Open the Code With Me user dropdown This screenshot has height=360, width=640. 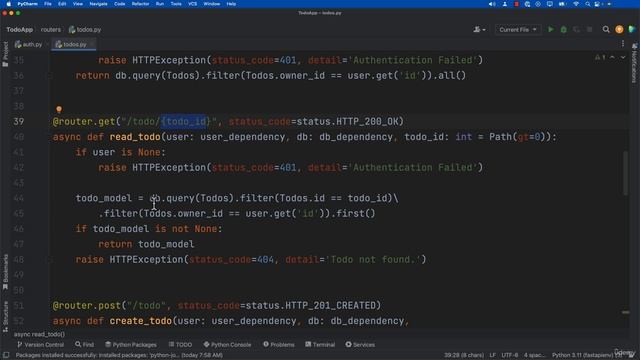pyautogui.click(x=479, y=29)
